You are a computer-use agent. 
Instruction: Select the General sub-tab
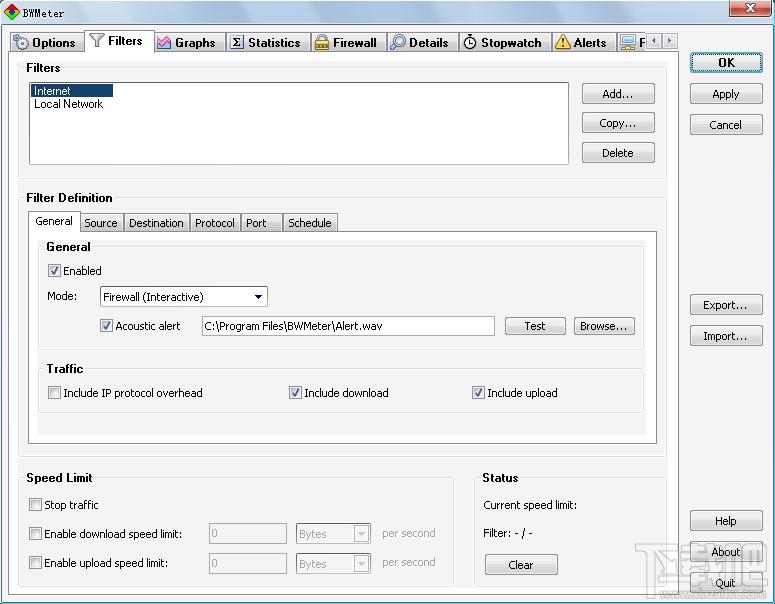pyautogui.click(x=54, y=221)
